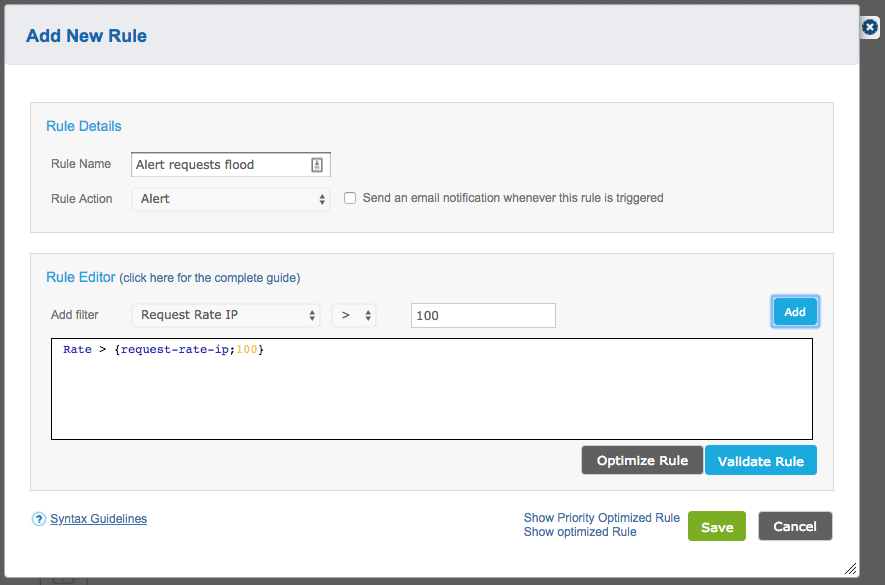The height and width of the screenshot is (585, 885).
Task: Click the autofill icon inside the Rule Name field
Action: pos(317,165)
